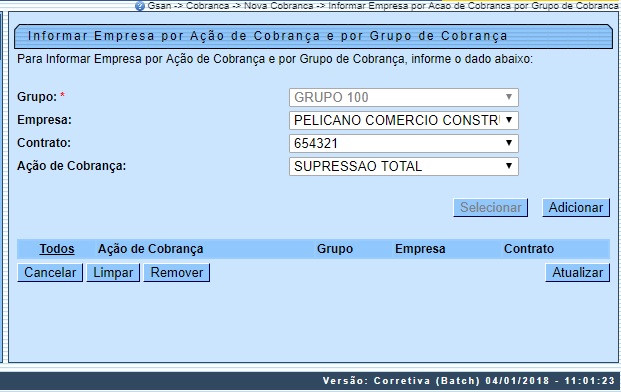Click the Ação de Cobrança column header
Viewport: 621px width, 392px height.
click(x=150, y=249)
